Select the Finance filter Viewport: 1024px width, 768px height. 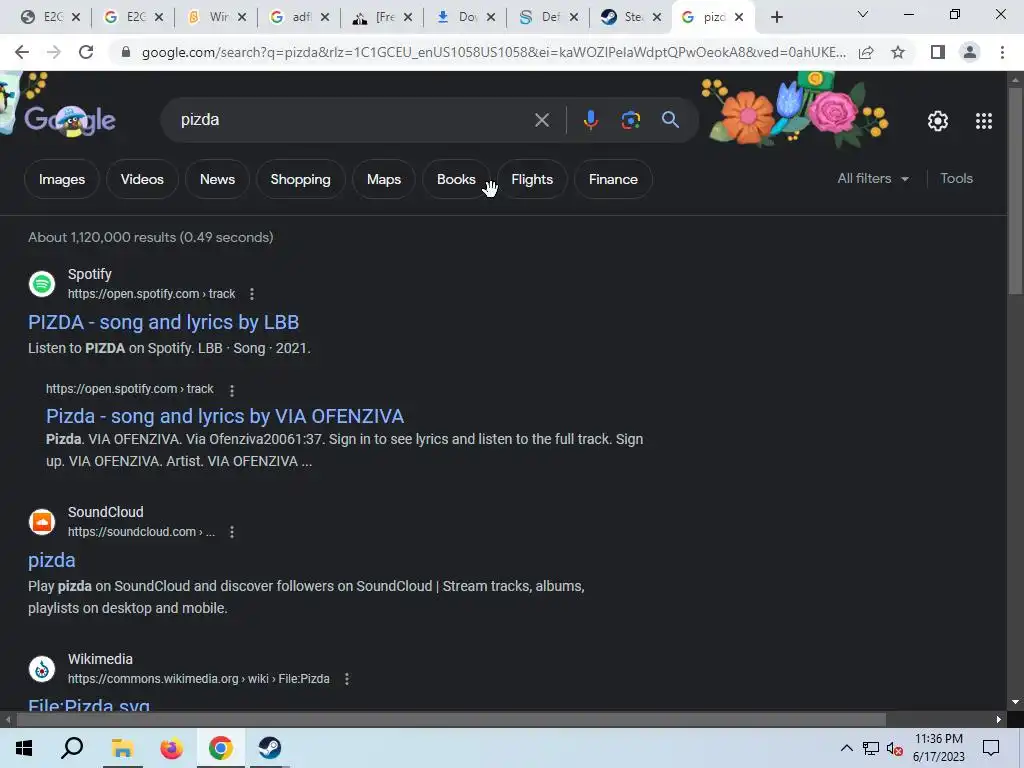point(613,179)
